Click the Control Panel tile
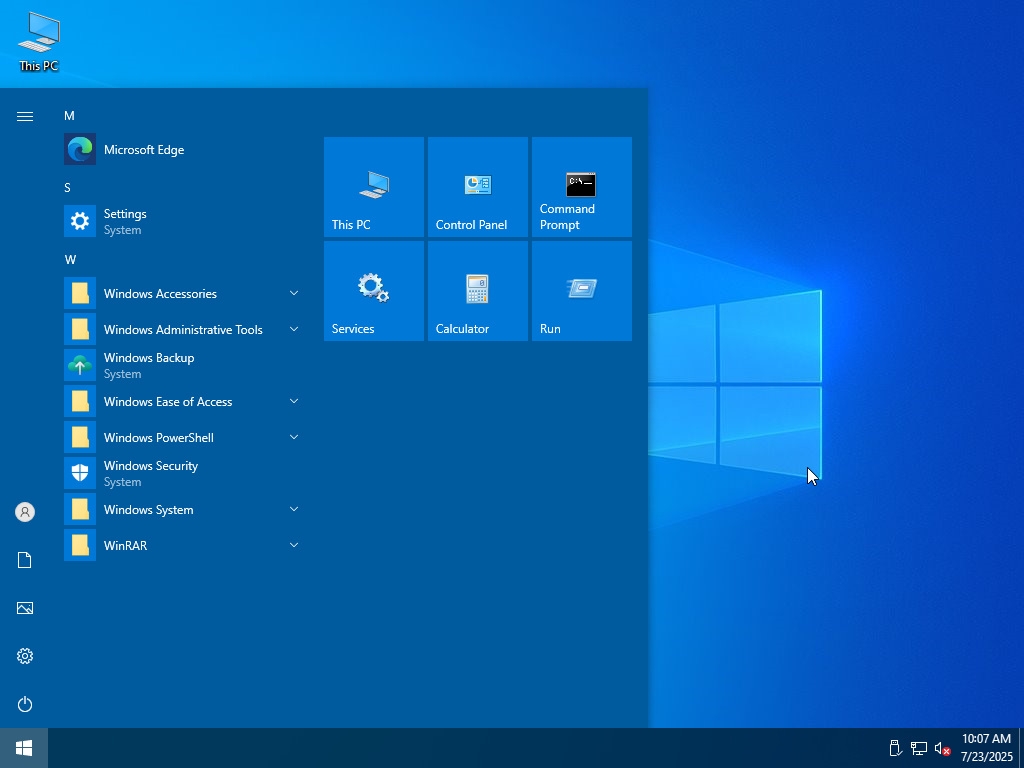The width and height of the screenshot is (1024, 768). (477, 187)
